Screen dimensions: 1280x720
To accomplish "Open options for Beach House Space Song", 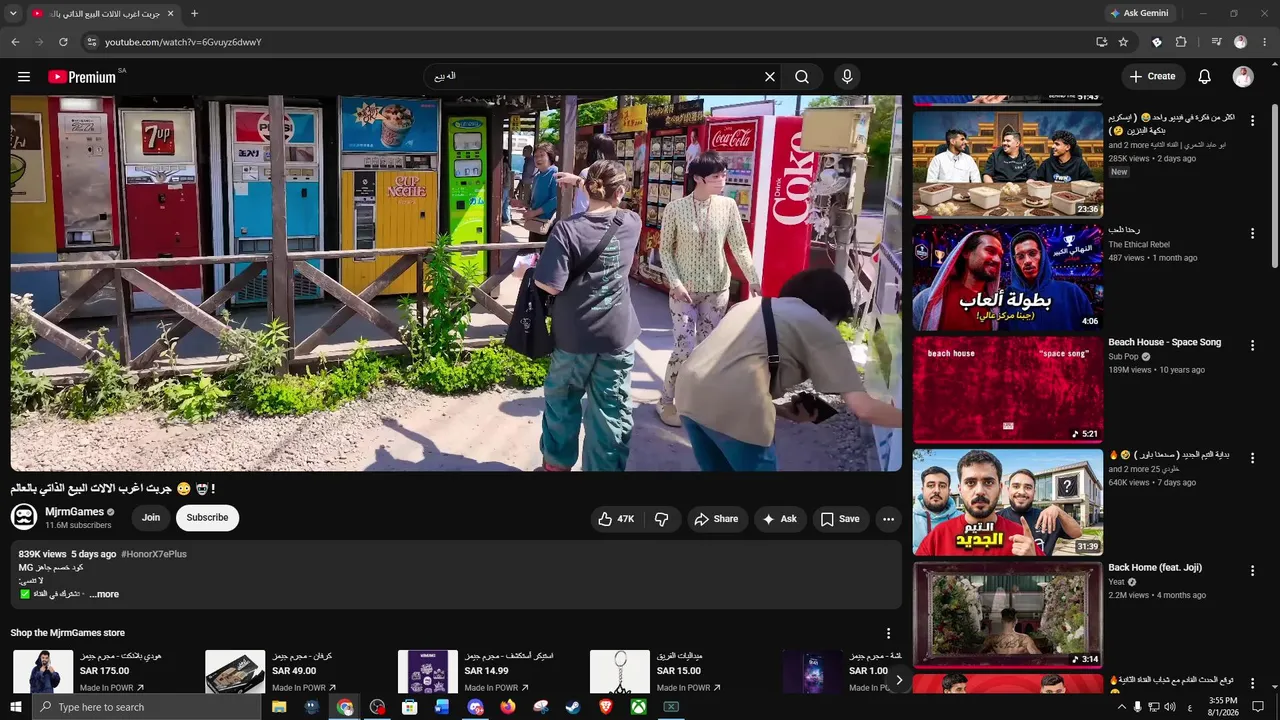I will click(1252, 345).
